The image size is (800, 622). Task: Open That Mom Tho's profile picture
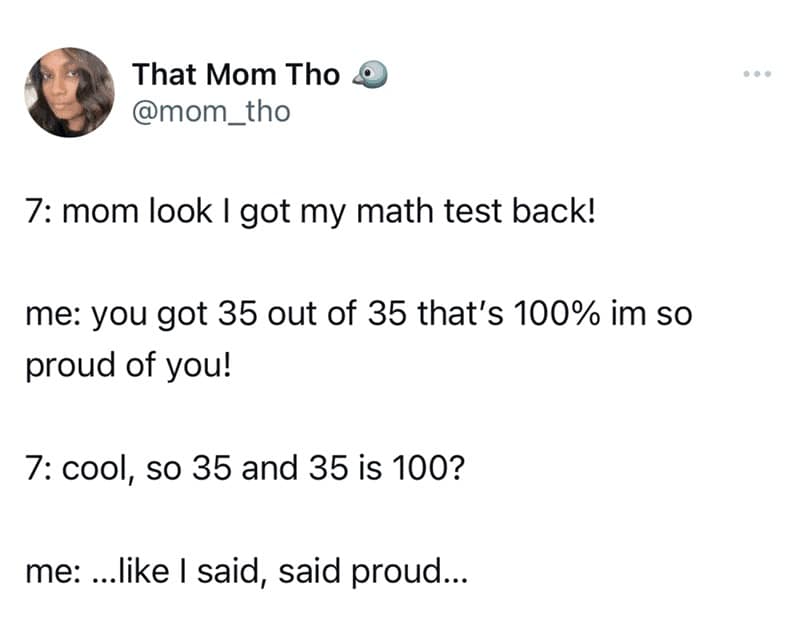[x=70, y=92]
